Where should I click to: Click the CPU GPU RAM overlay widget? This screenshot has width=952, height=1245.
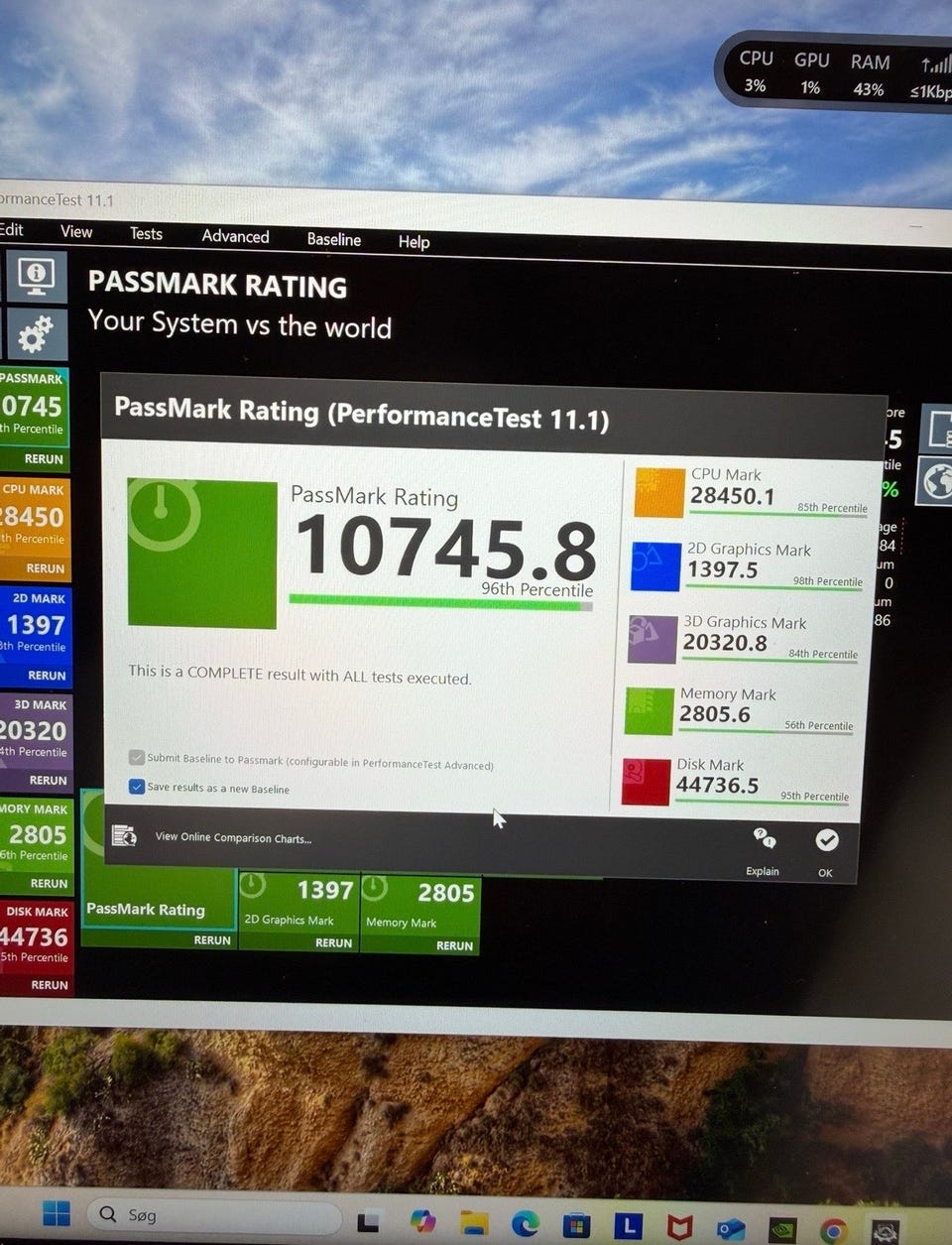click(x=836, y=73)
